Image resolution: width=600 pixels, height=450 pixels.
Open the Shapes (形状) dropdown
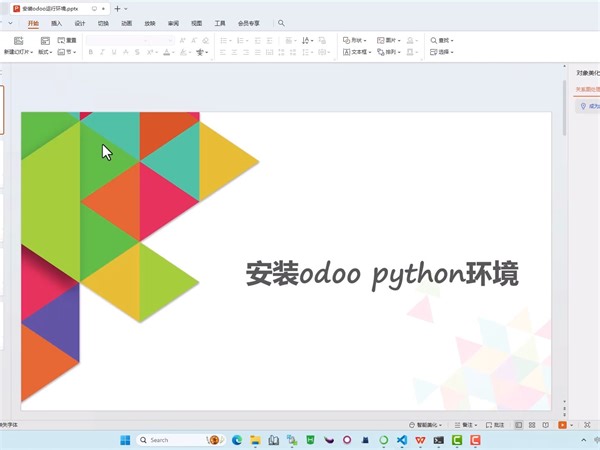[x=354, y=40]
